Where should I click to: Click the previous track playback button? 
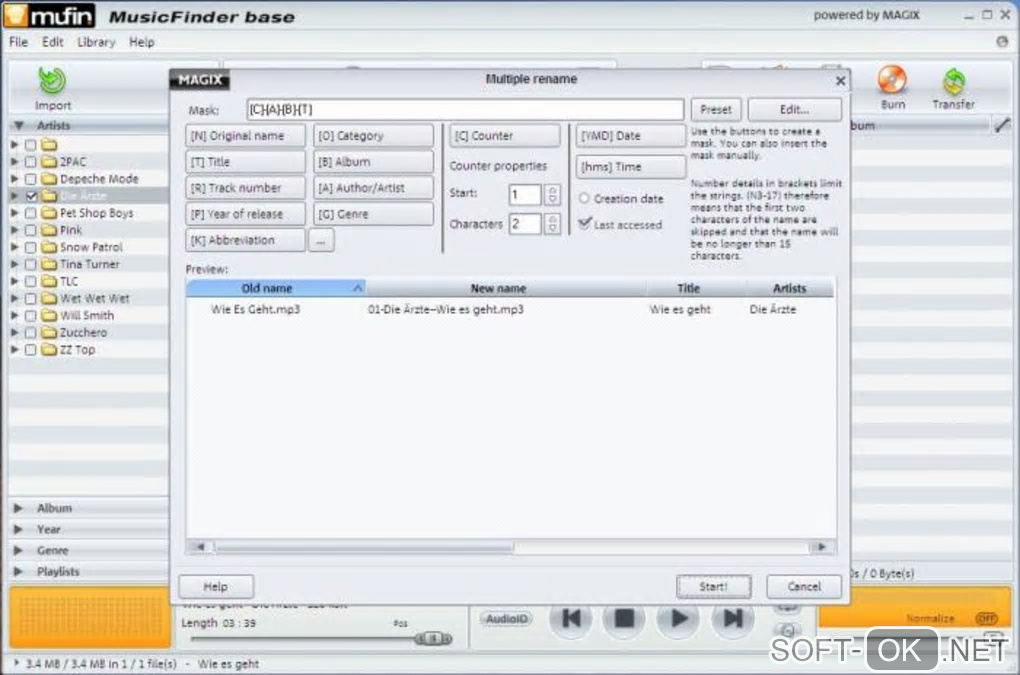point(571,618)
